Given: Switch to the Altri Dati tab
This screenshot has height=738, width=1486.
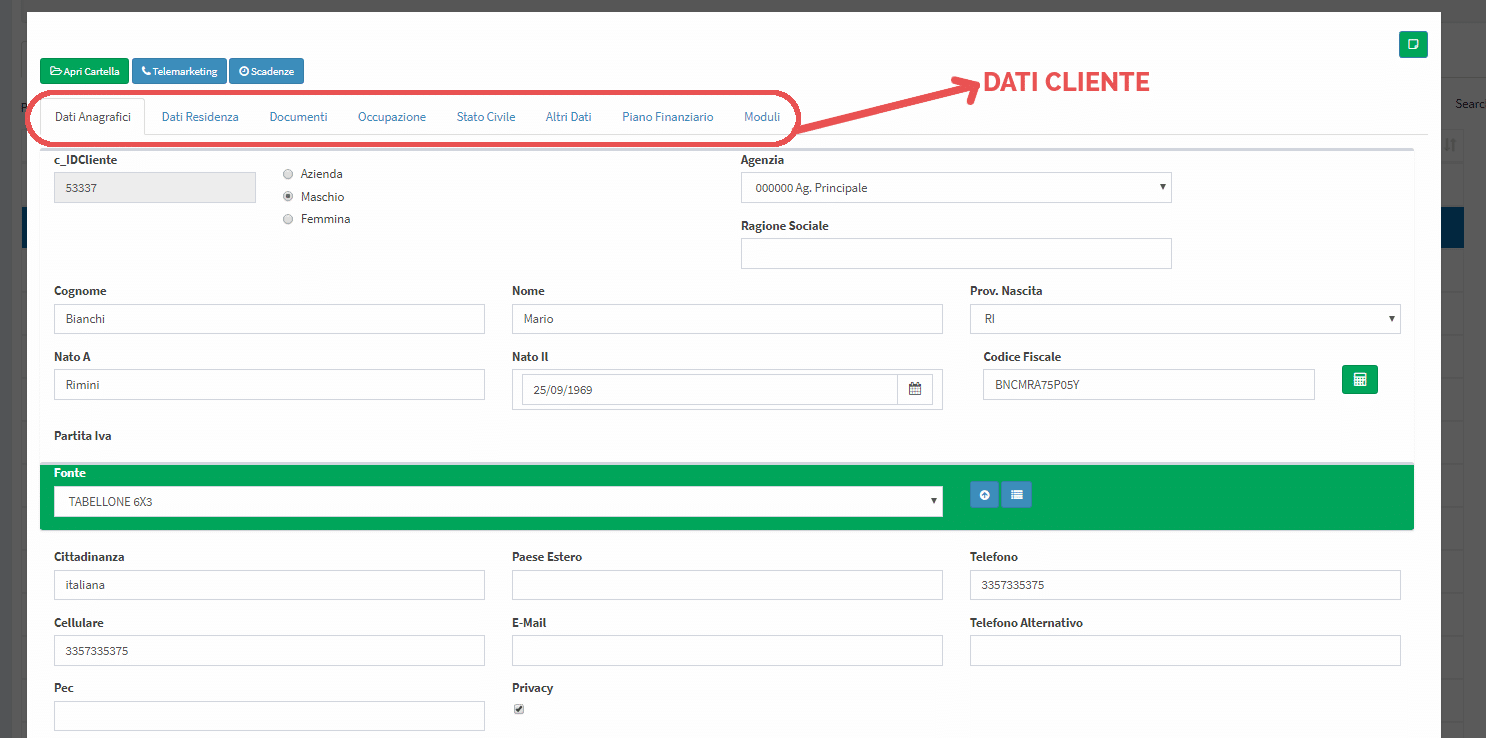Looking at the screenshot, I should tap(568, 117).
